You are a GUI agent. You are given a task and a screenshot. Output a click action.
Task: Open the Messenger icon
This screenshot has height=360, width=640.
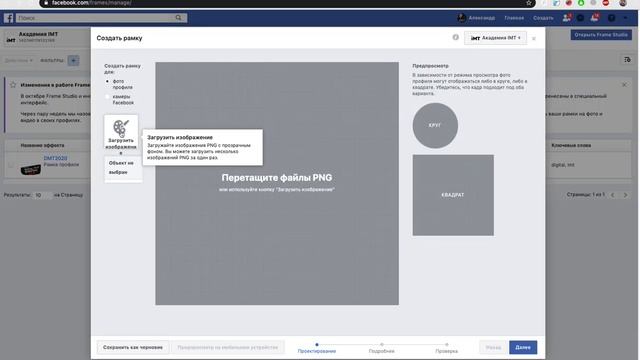[x=580, y=18]
